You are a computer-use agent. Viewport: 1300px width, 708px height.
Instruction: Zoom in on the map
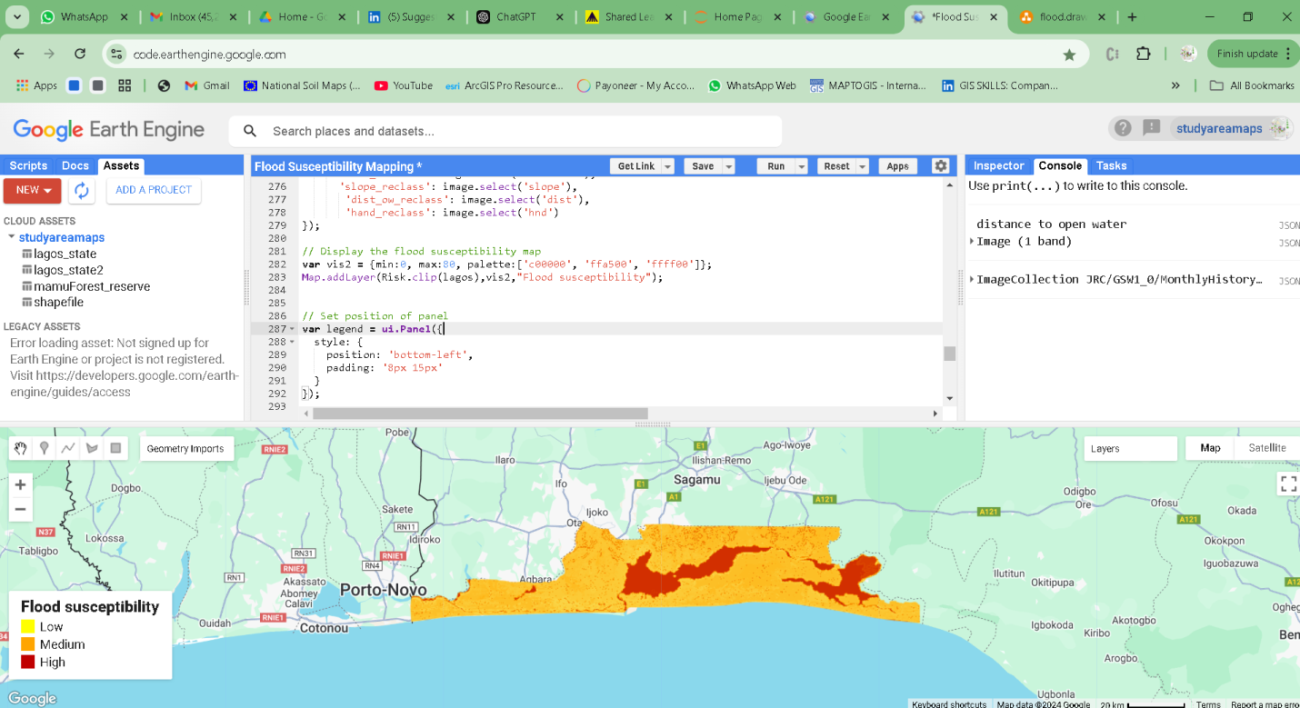coord(20,485)
